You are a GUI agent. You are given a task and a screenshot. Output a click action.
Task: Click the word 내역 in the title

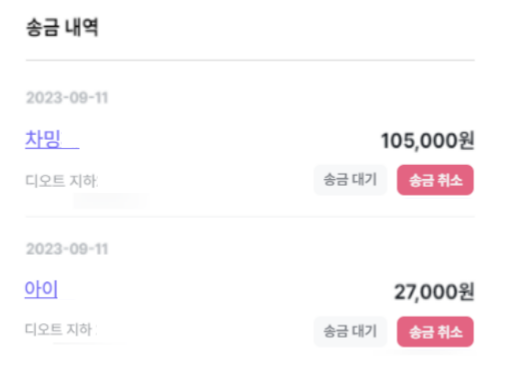[x=82, y=27]
